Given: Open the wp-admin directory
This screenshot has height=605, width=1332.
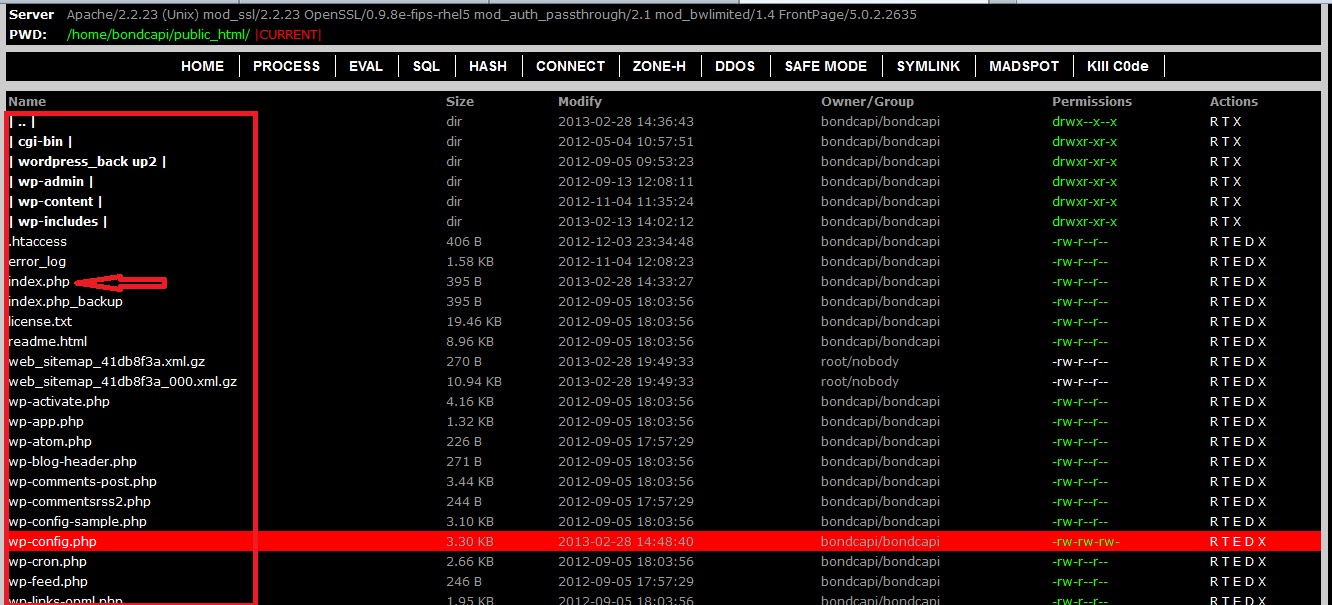Looking at the screenshot, I should click(51, 181).
